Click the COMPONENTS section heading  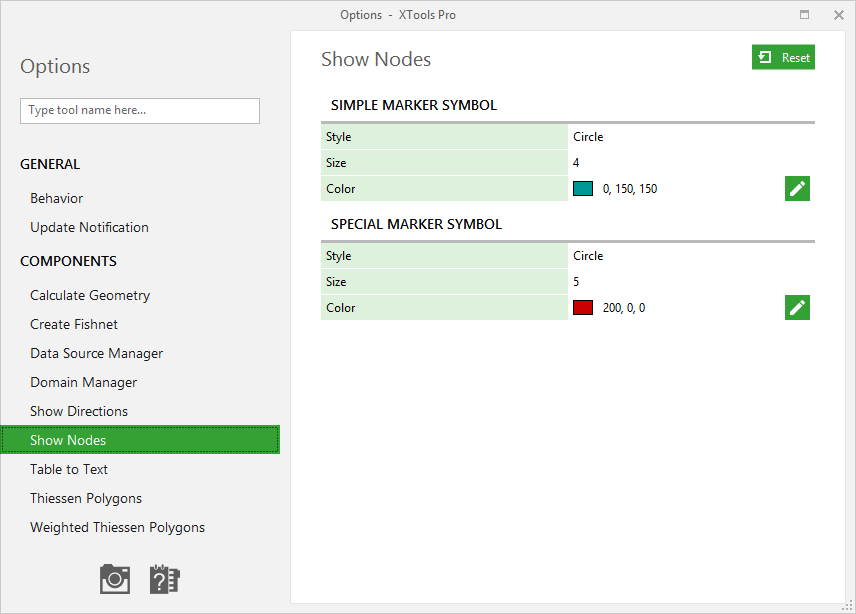(x=68, y=261)
